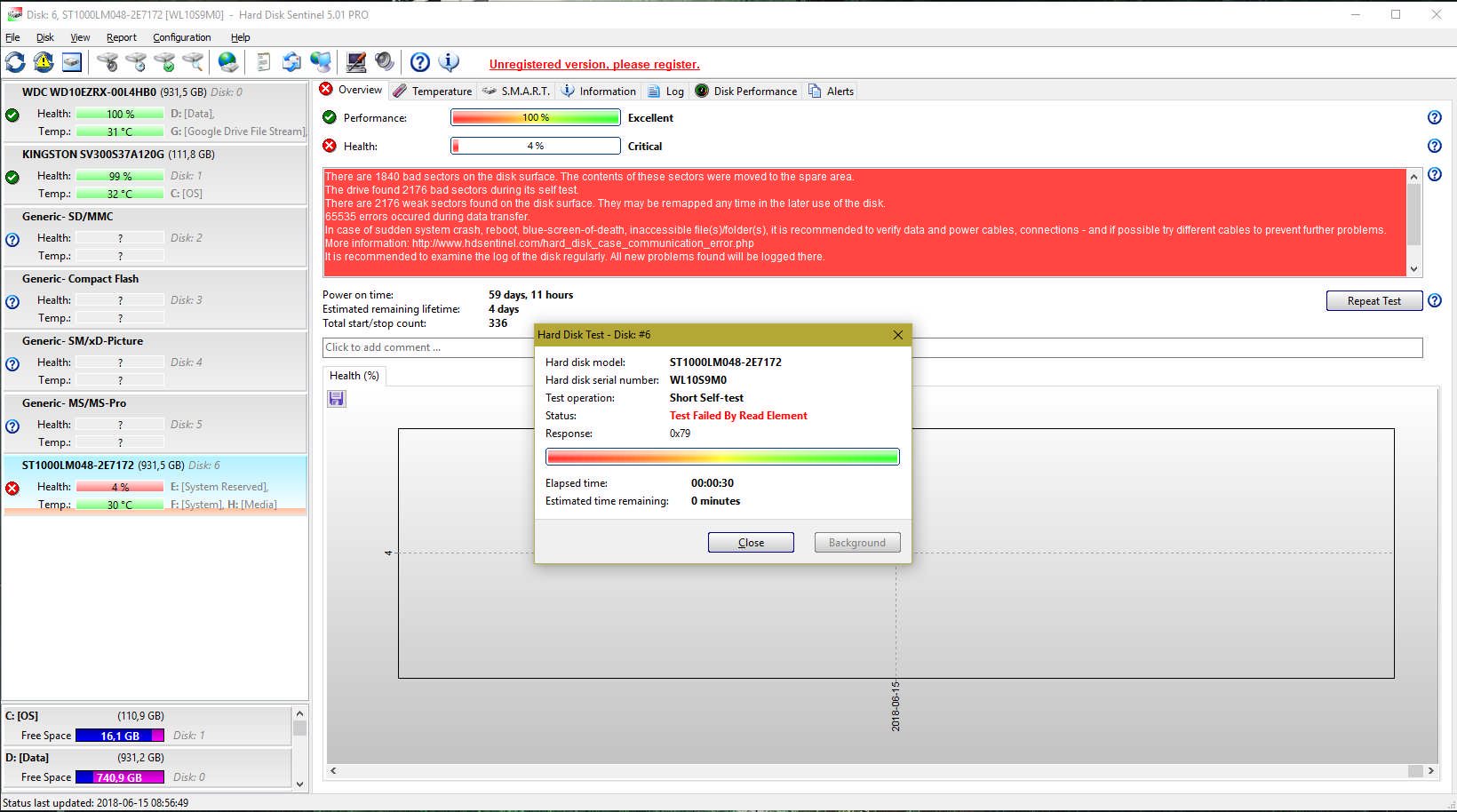This screenshot has height=812, width=1457.
Task: Click down arrow of partition list scrollbar
Action: [x=299, y=784]
